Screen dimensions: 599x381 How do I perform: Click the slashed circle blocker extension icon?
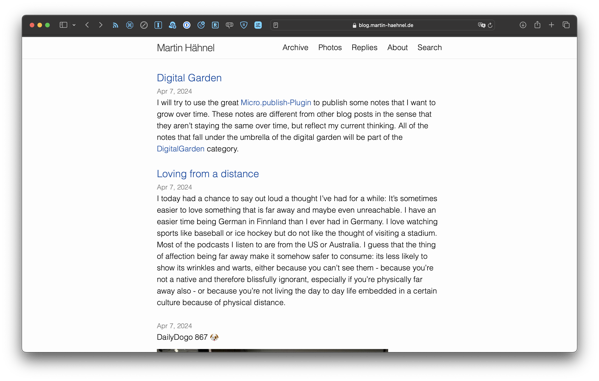point(144,25)
